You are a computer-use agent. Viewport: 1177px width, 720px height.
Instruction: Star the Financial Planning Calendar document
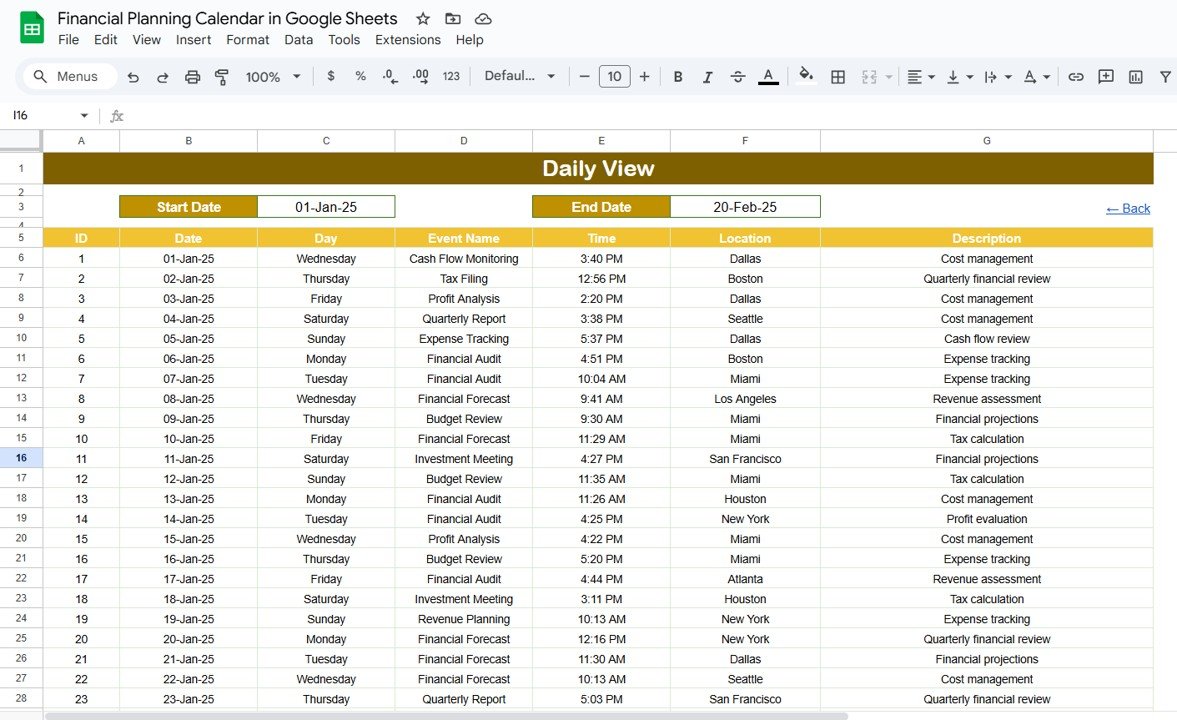pos(423,19)
